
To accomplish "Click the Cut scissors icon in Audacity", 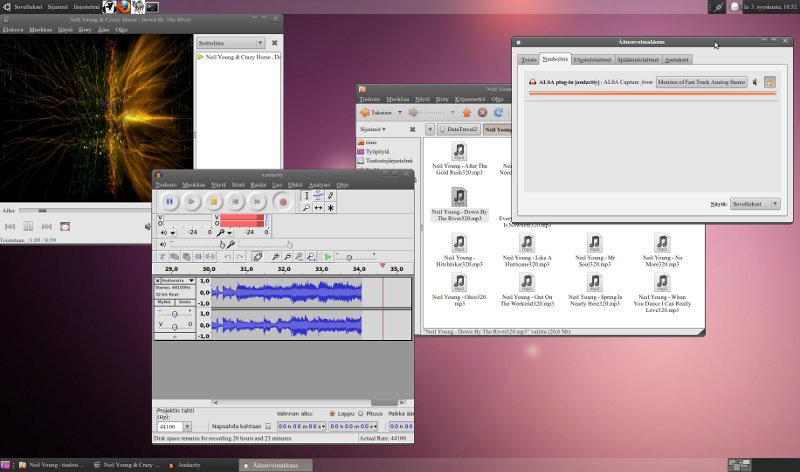I will click(162, 257).
